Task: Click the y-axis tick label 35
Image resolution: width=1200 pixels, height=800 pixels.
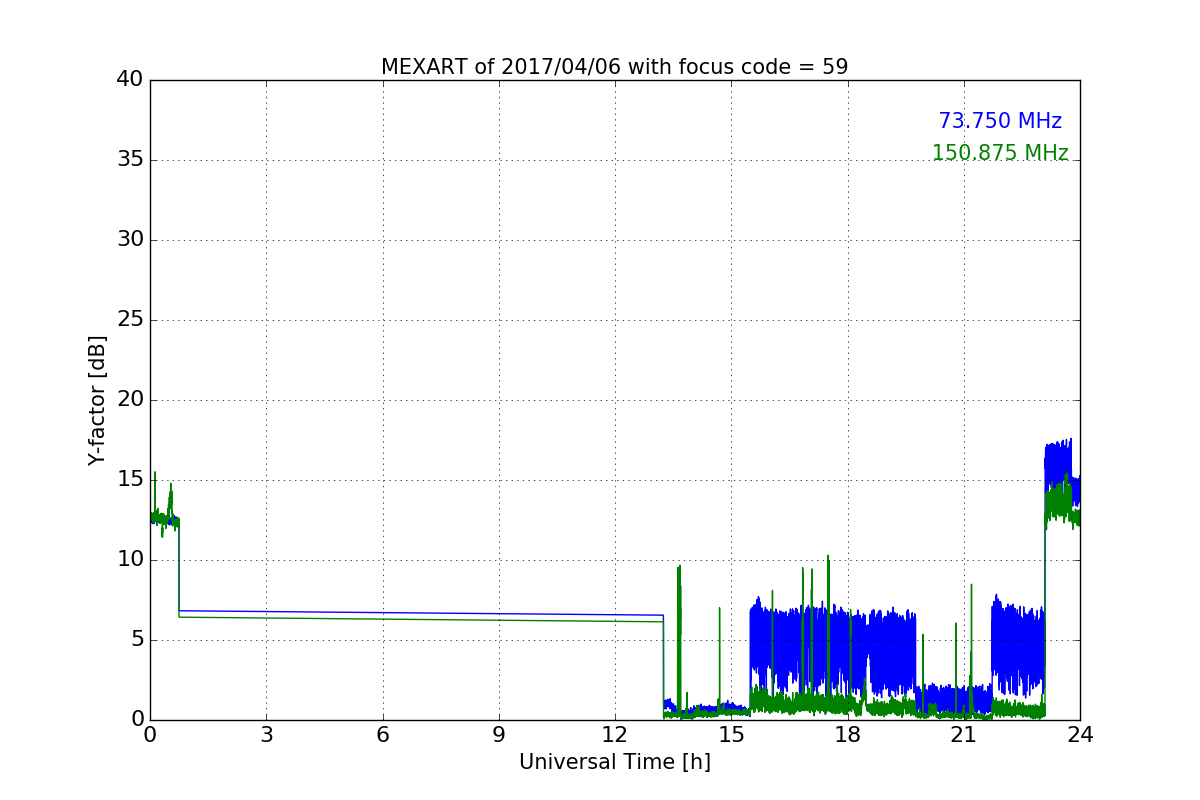Action: pyautogui.click(x=130, y=160)
